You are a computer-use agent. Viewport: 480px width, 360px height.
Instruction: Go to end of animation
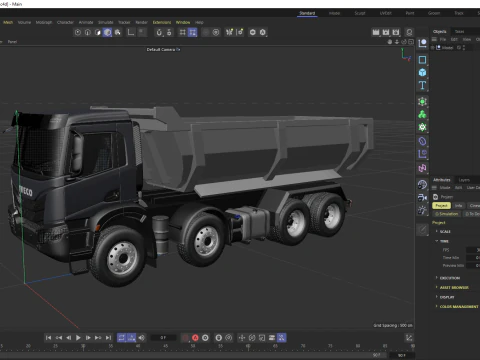click(x=108, y=338)
